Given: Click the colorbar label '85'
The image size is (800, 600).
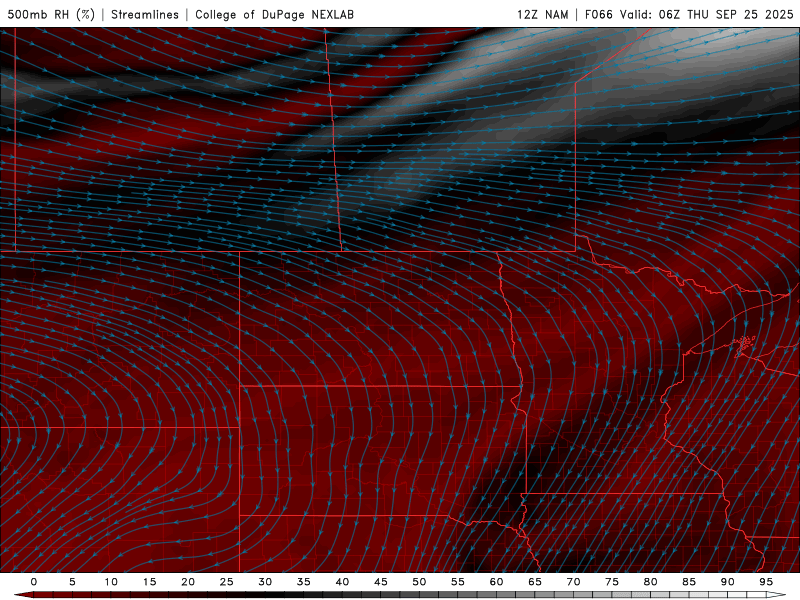Looking at the screenshot, I should coord(689,582).
